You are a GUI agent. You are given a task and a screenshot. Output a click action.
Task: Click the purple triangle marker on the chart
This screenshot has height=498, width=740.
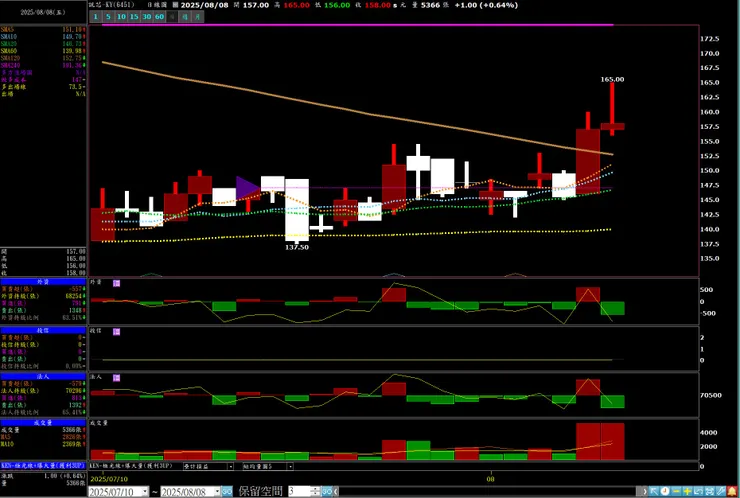(247, 188)
